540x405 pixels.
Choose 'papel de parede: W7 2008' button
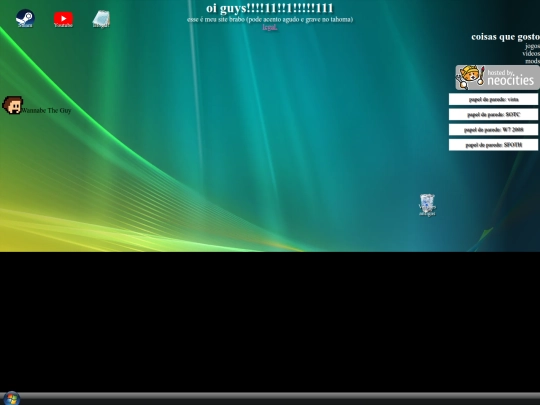493,129
